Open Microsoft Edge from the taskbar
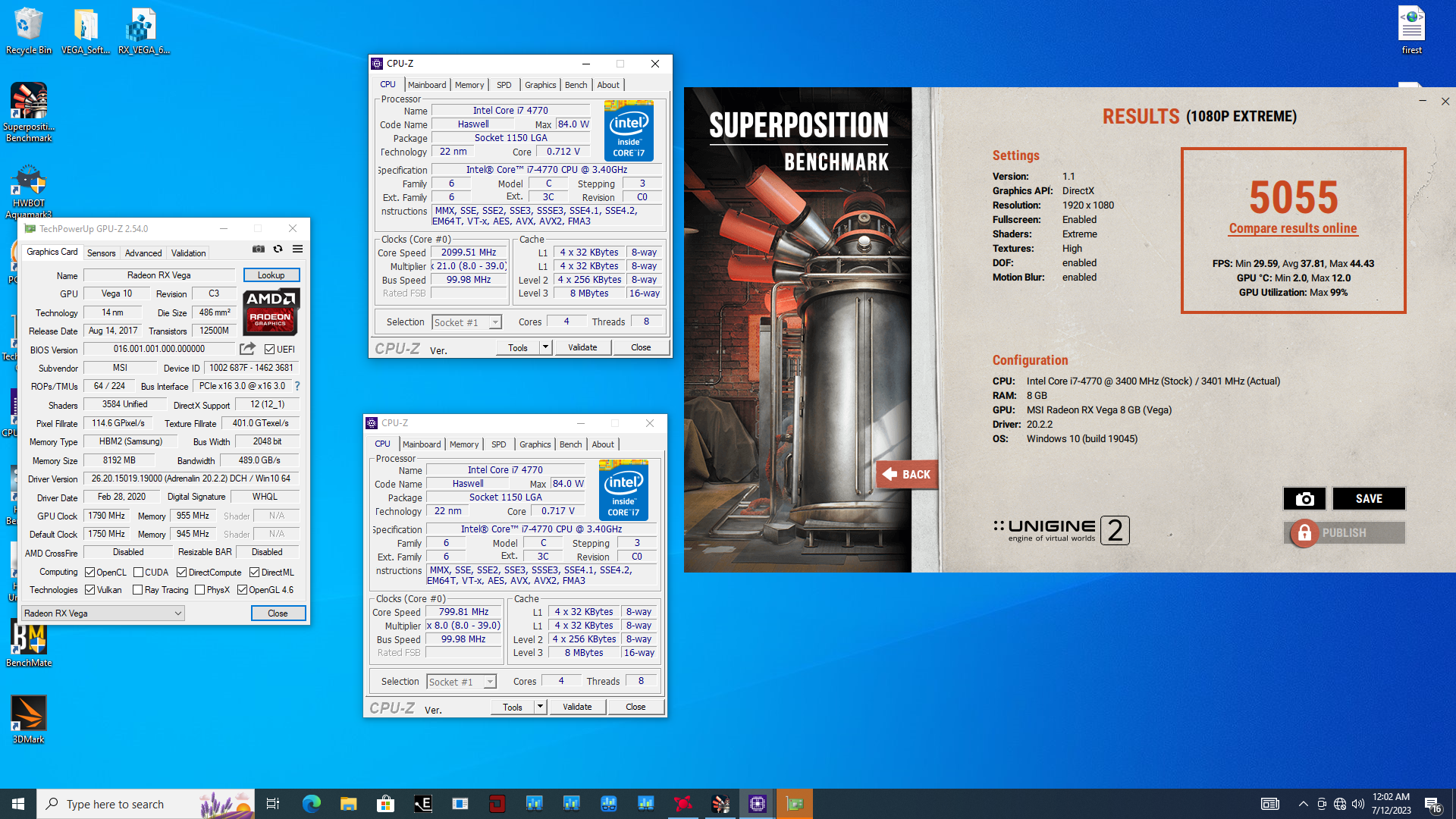Image resolution: width=1456 pixels, height=819 pixels. [x=312, y=804]
